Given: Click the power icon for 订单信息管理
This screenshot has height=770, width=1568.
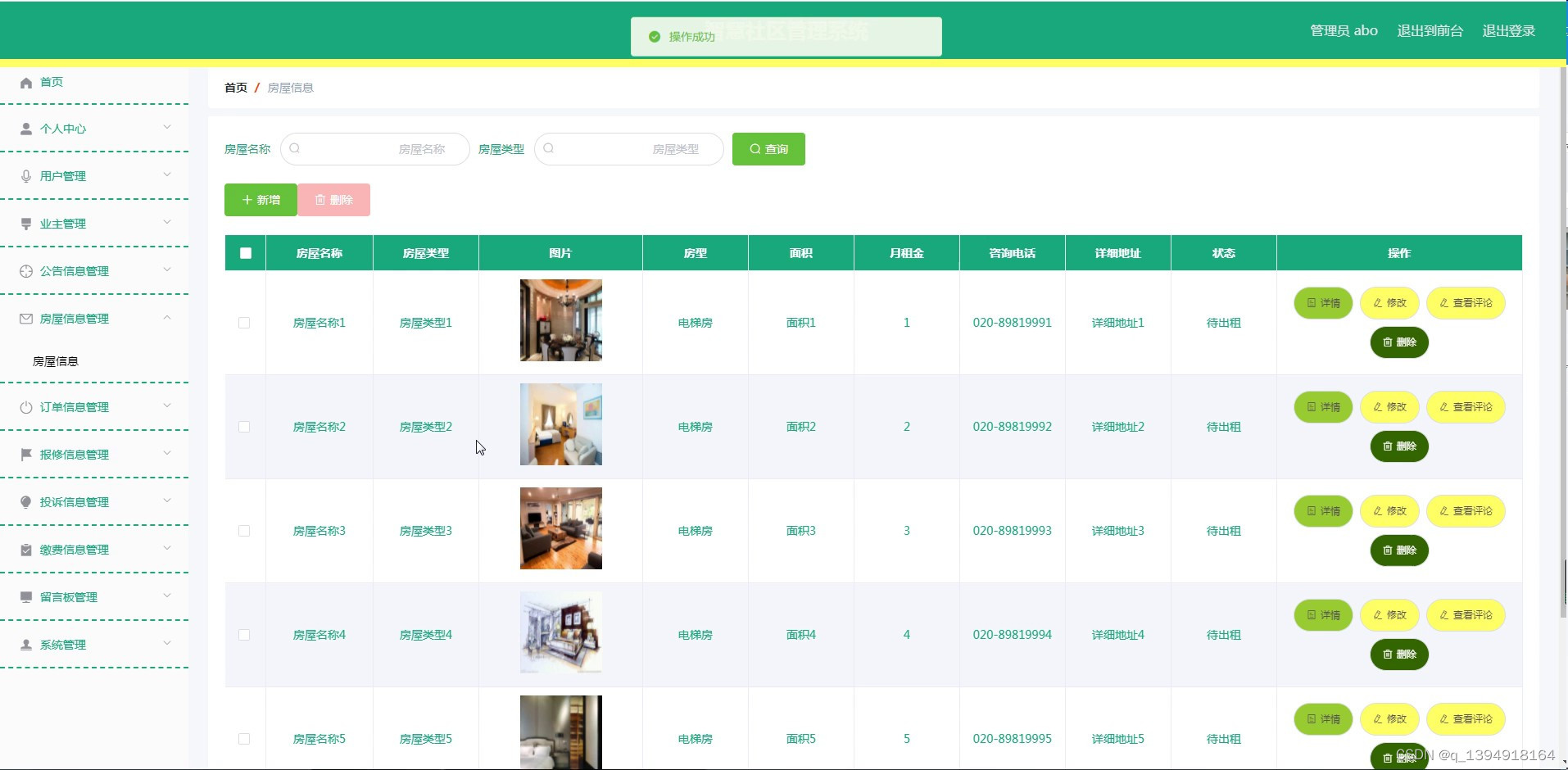Looking at the screenshot, I should [26, 408].
